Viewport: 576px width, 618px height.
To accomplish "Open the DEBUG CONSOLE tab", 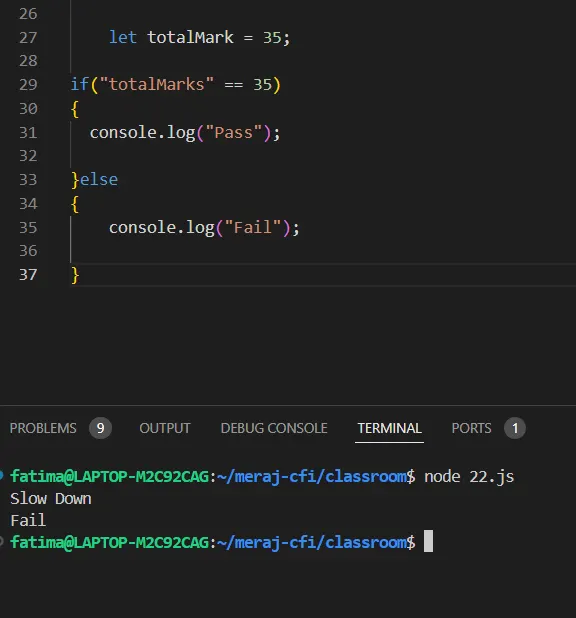I will click(x=274, y=428).
